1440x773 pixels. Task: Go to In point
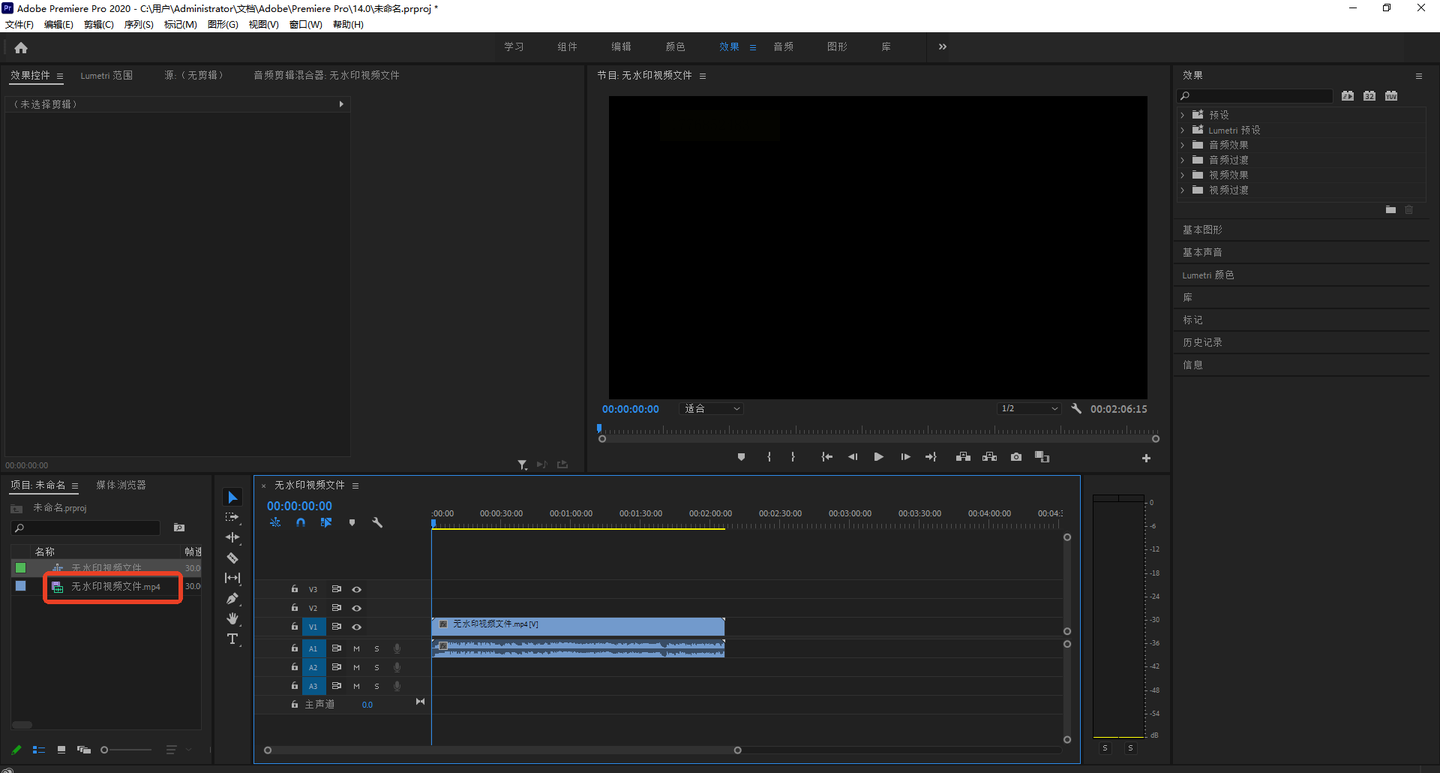point(827,457)
